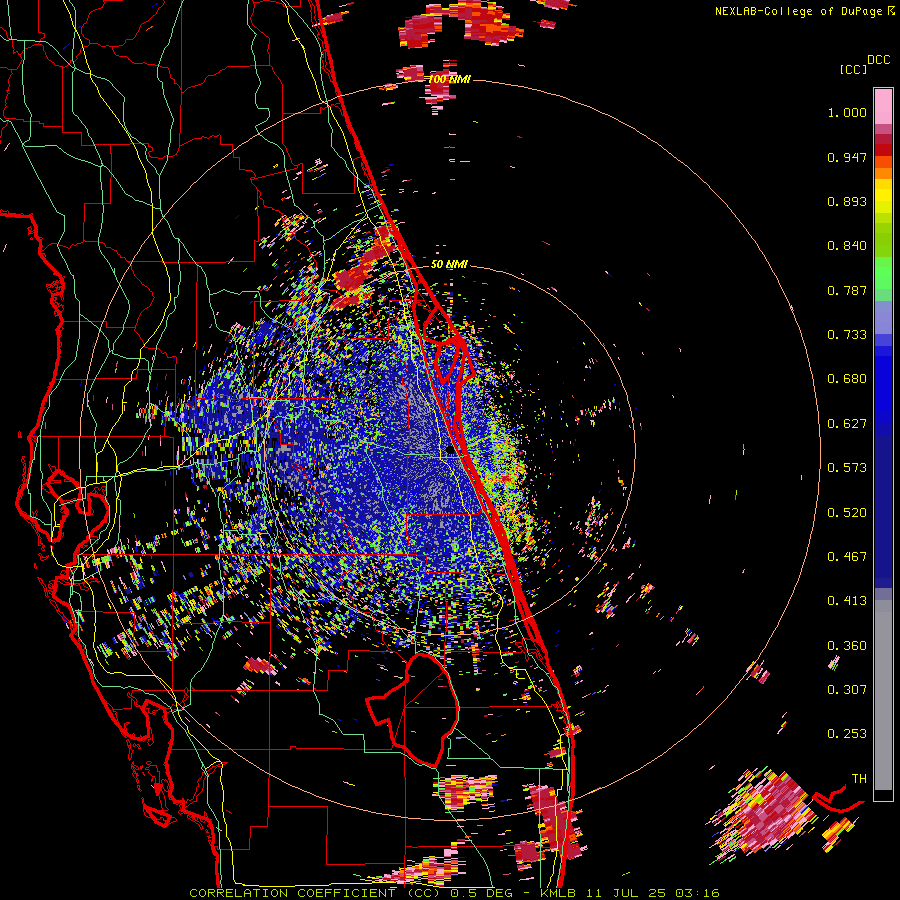900x900 pixels.
Task: Click the 0.627 scale value
Action: [x=847, y=424]
